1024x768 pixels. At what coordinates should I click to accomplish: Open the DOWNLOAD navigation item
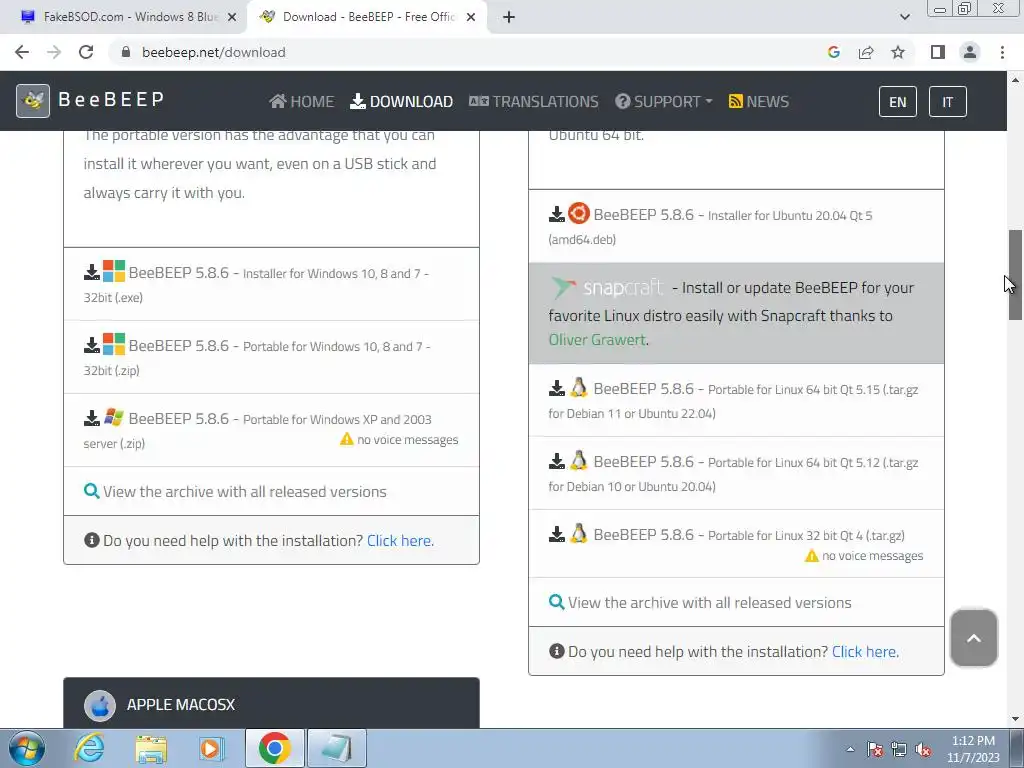pyautogui.click(x=402, y=101)
